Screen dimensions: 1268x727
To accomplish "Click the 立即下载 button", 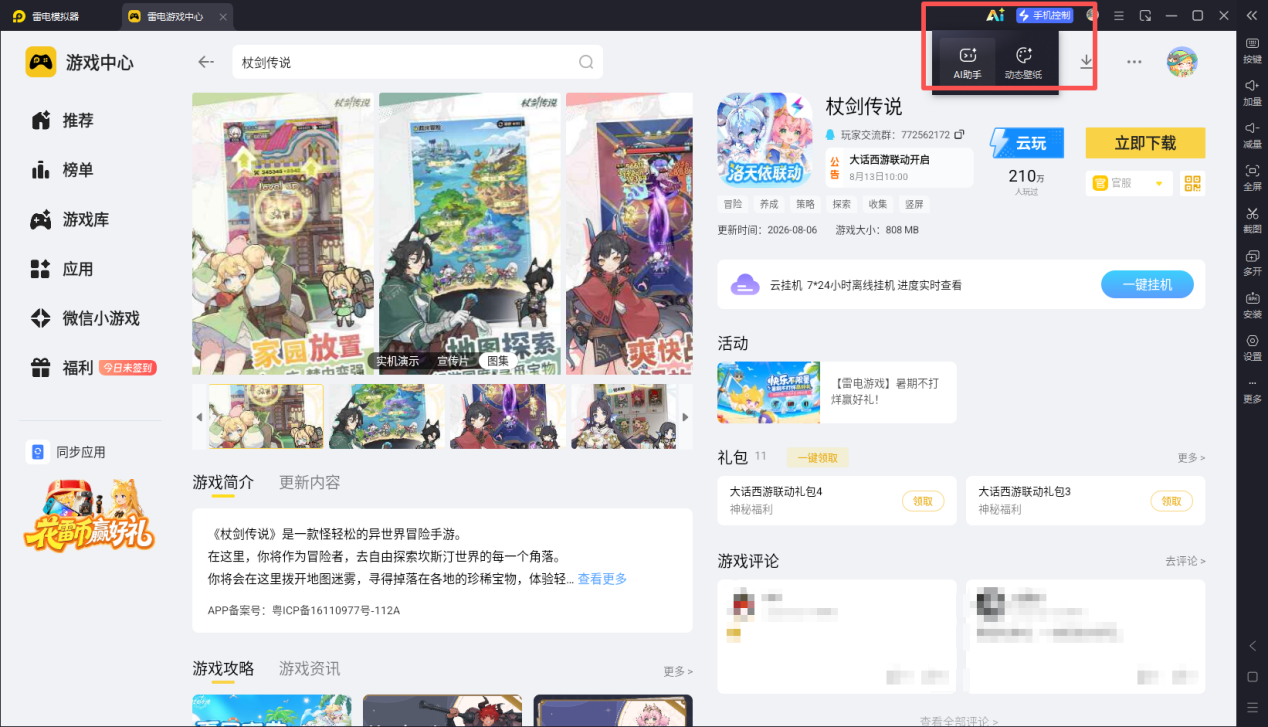I will click(x=1145, y=143).
